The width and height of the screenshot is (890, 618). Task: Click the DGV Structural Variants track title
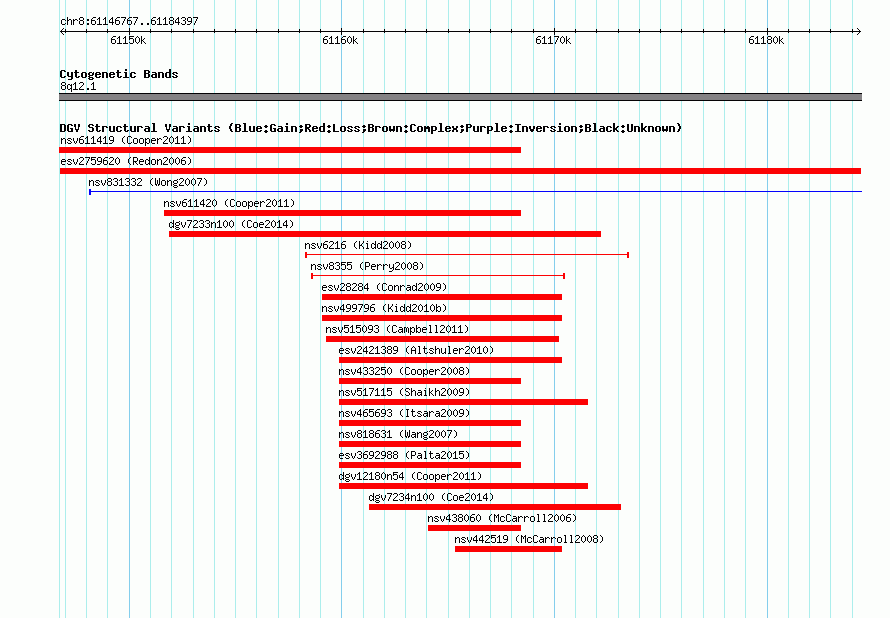[371, 128]
